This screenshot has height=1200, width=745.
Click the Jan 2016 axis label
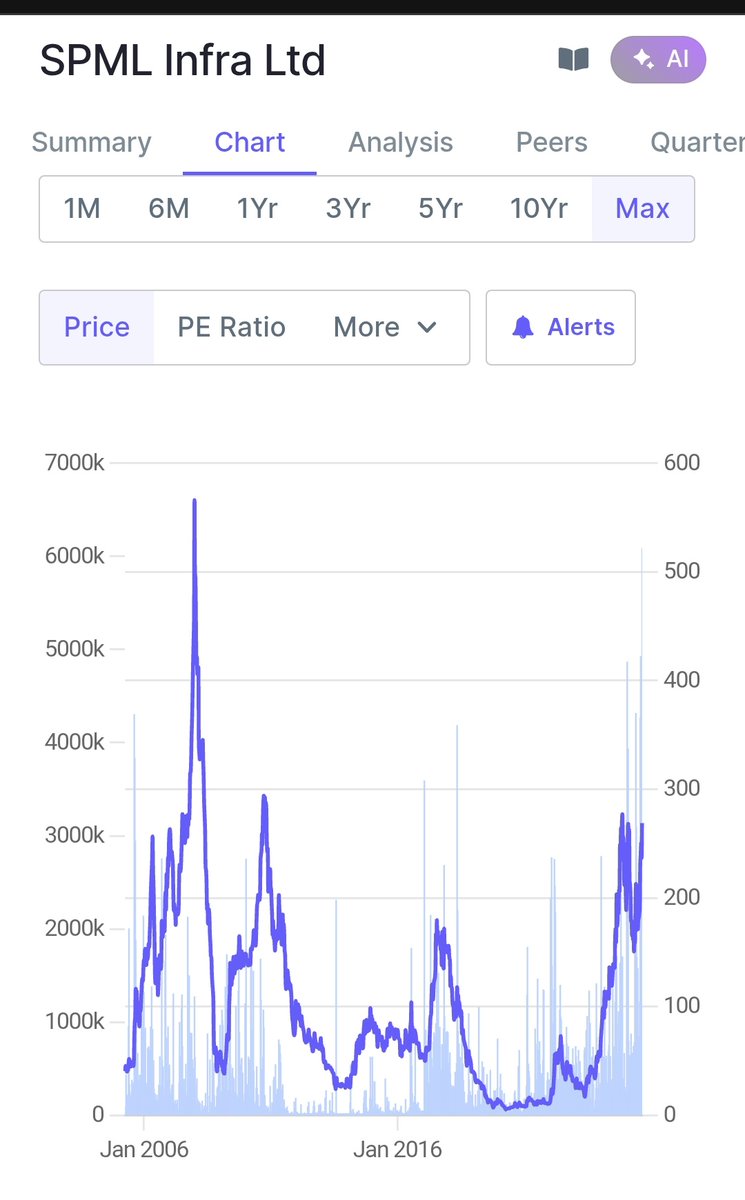click(398, 1149)
